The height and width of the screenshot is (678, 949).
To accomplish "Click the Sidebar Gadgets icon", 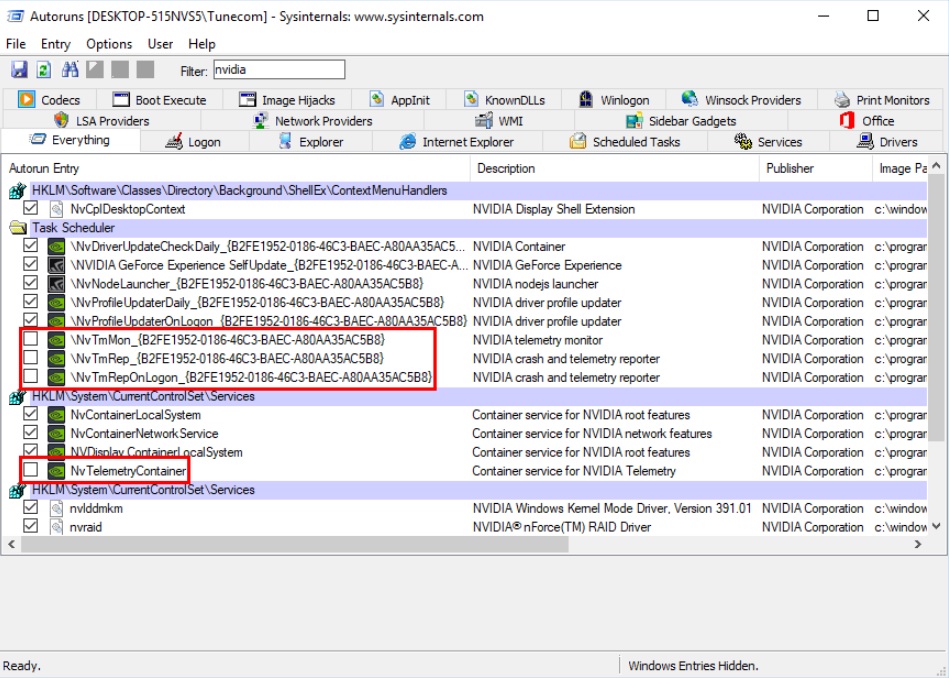I will click(x=634, y=120).
